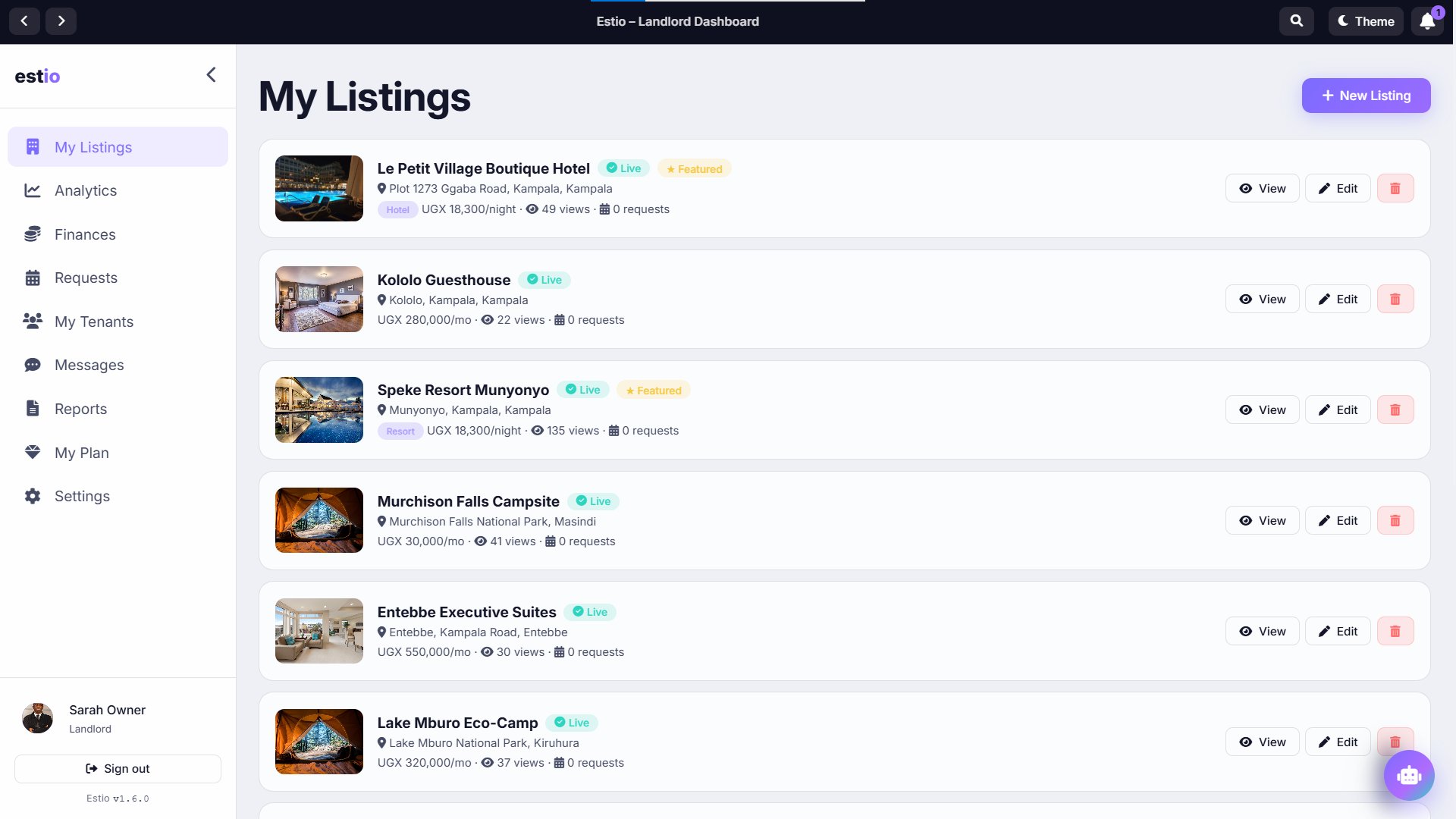The height and width of the screenshot is (819, 1456).
Task: Open Messages in sidebar
Action: coord(118,365)
